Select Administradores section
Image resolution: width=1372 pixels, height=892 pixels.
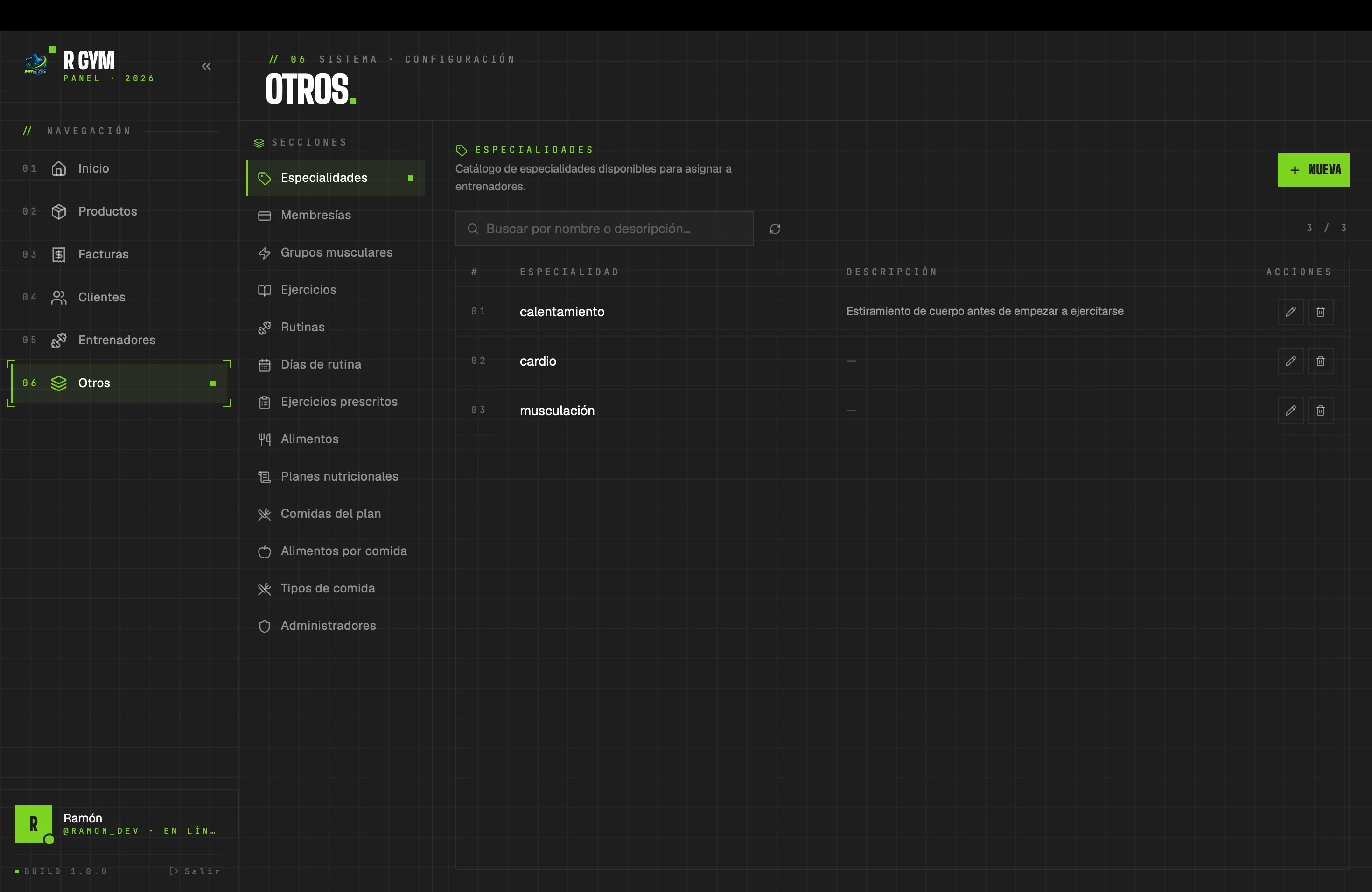[x=336, y=626]
